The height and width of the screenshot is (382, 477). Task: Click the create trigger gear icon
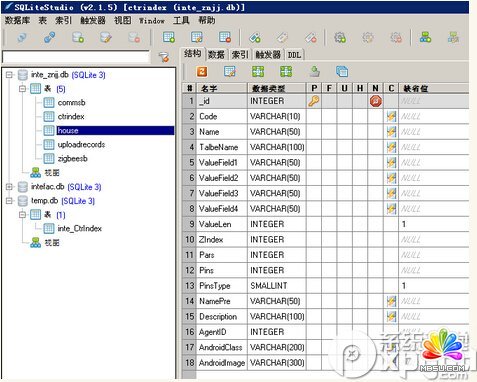pyautogui.click(x=340, y=37)
